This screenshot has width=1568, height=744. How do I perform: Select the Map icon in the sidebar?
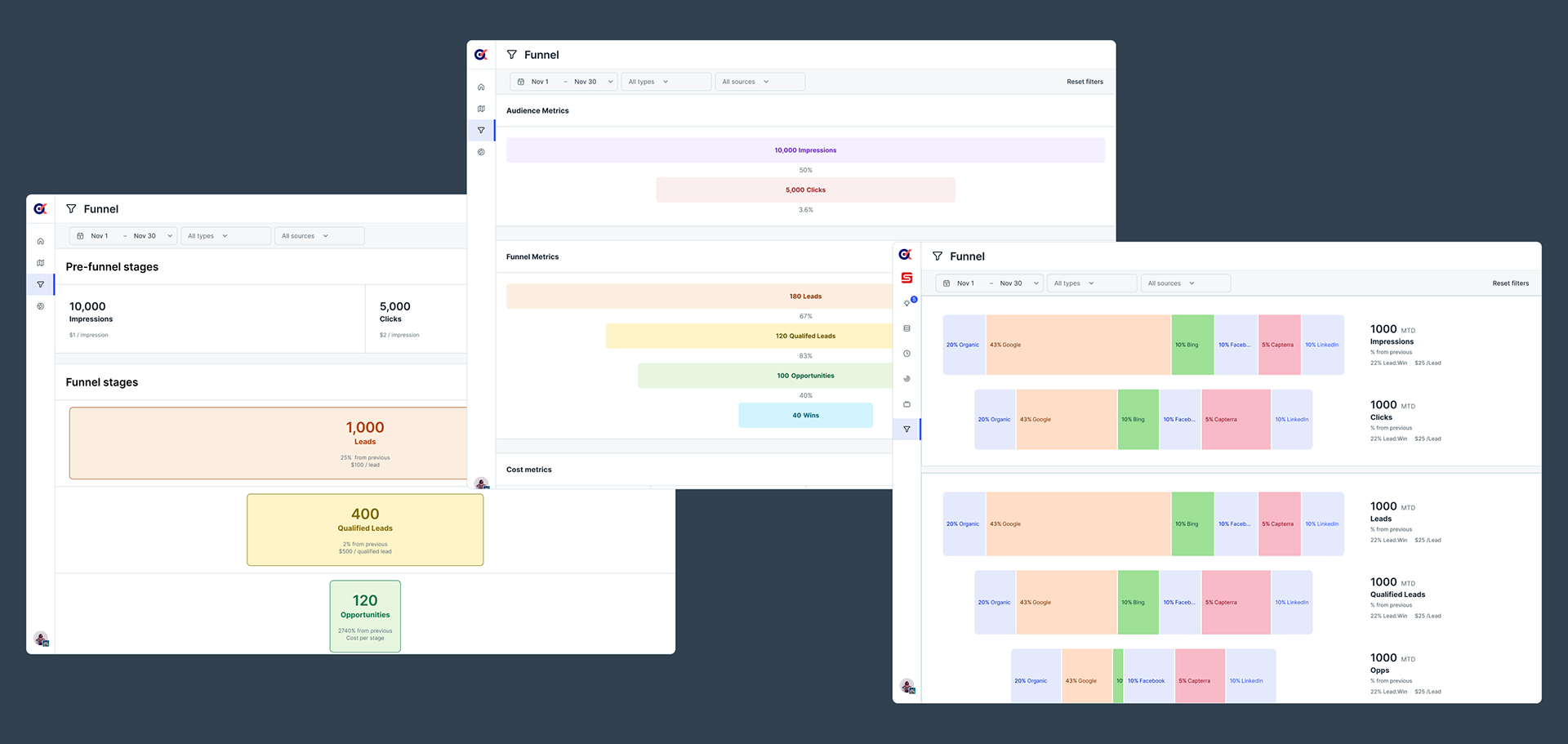point(481,109)
